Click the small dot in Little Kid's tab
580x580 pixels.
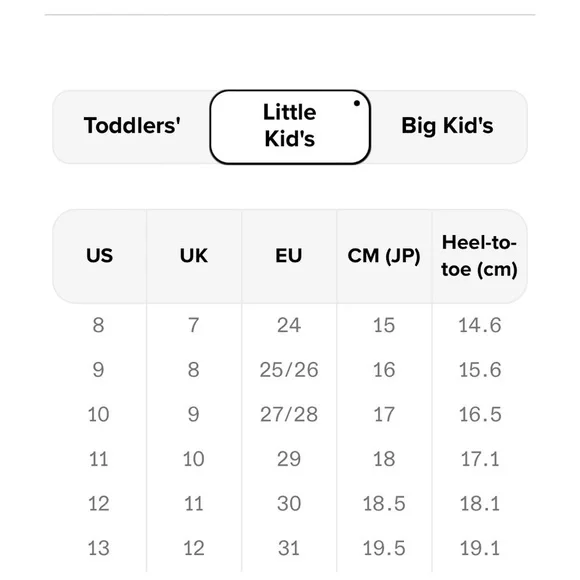tap(357, 103)
